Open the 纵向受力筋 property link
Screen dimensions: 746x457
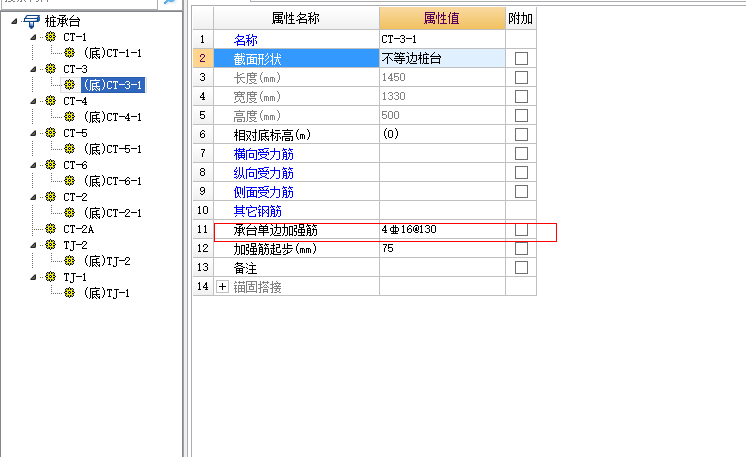click(264, 173)
